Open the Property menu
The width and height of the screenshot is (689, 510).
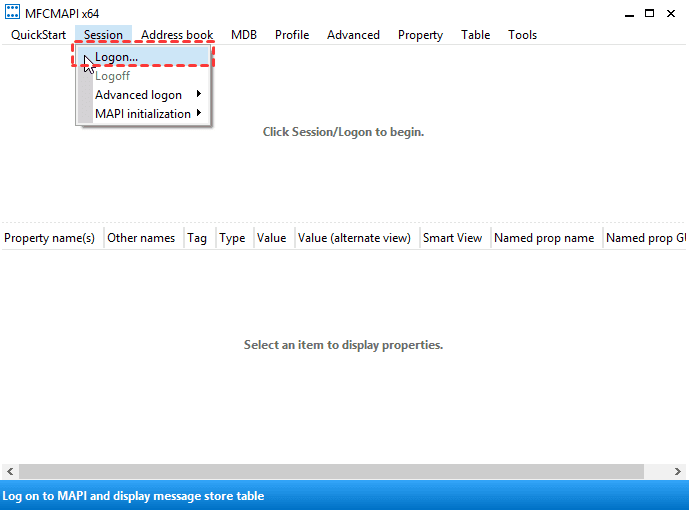(420, 35)
